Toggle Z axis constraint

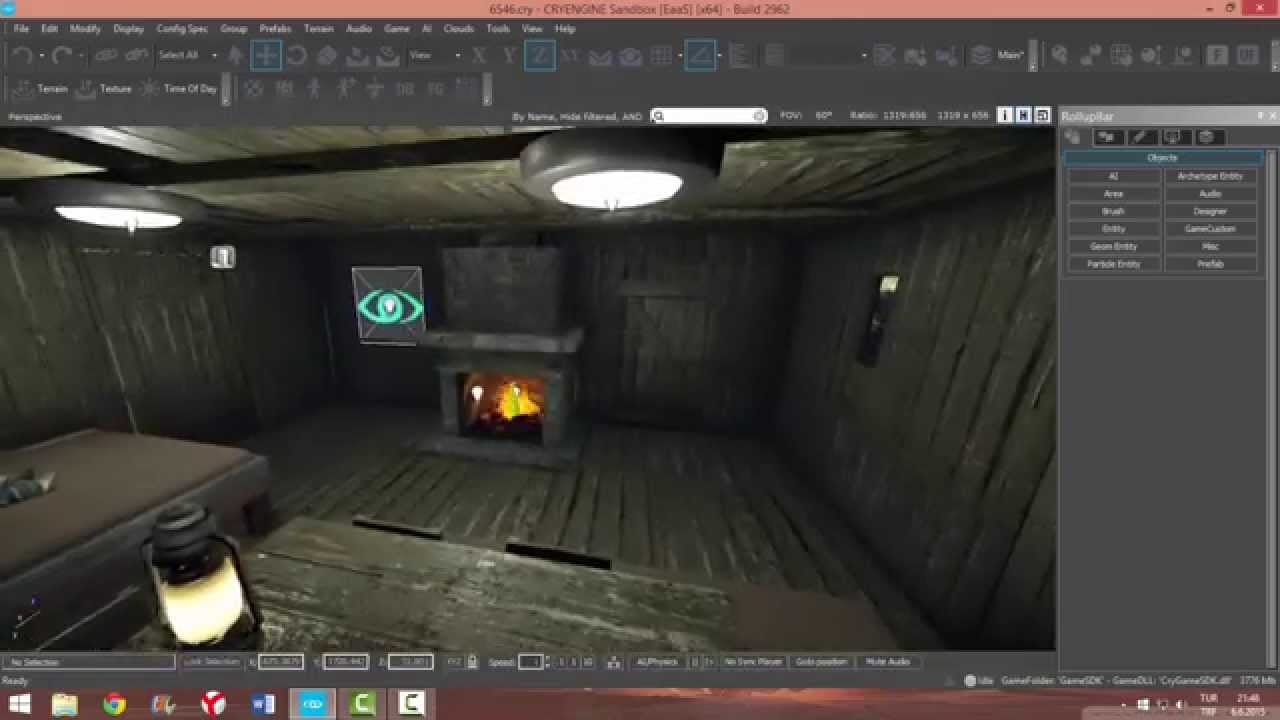[x=539, y=56]
